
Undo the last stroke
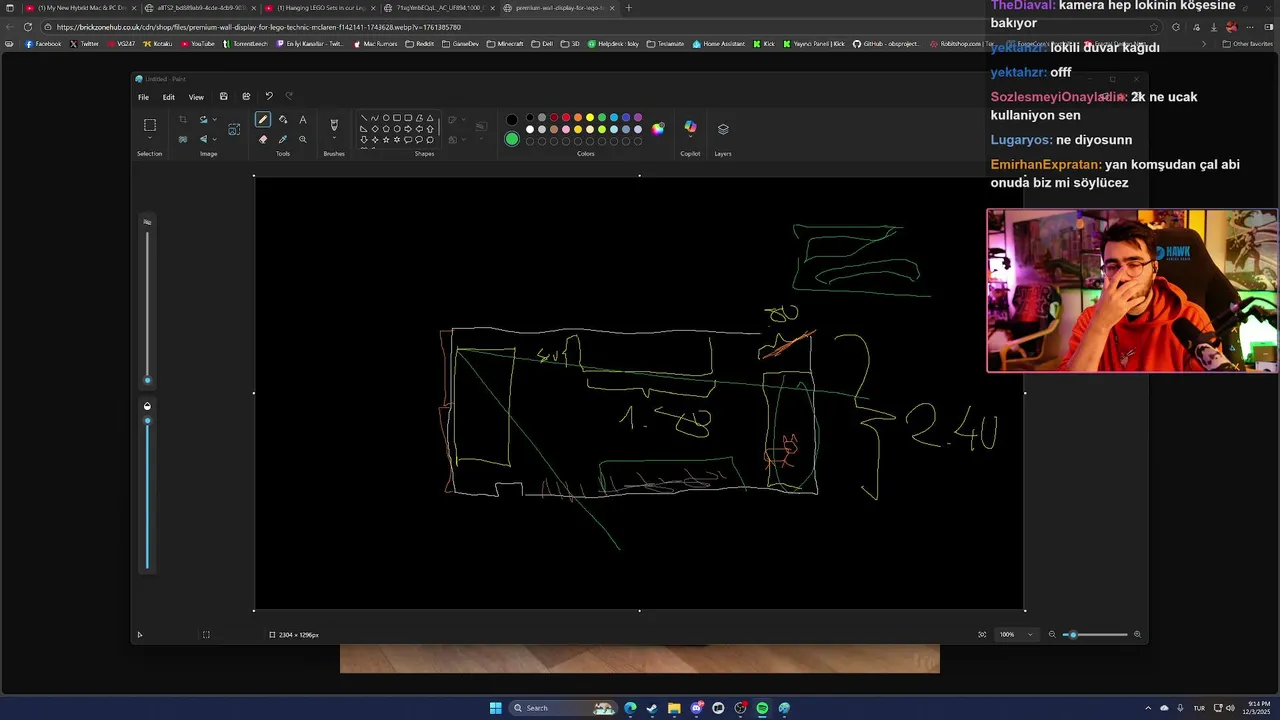269,97
